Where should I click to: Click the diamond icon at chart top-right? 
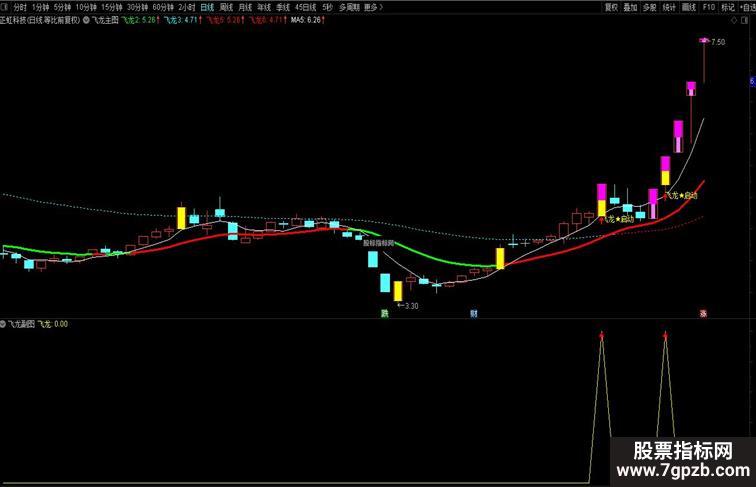pyautogui.click(x=734, y=20)
